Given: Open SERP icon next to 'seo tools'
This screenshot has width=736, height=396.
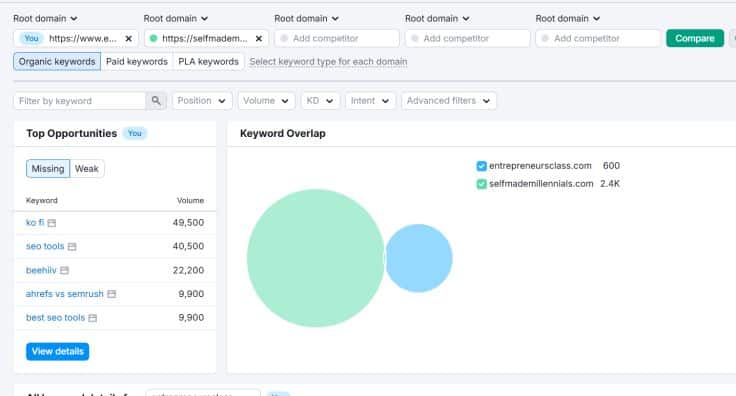Looking at the screenshot, I should coord(72,246).
